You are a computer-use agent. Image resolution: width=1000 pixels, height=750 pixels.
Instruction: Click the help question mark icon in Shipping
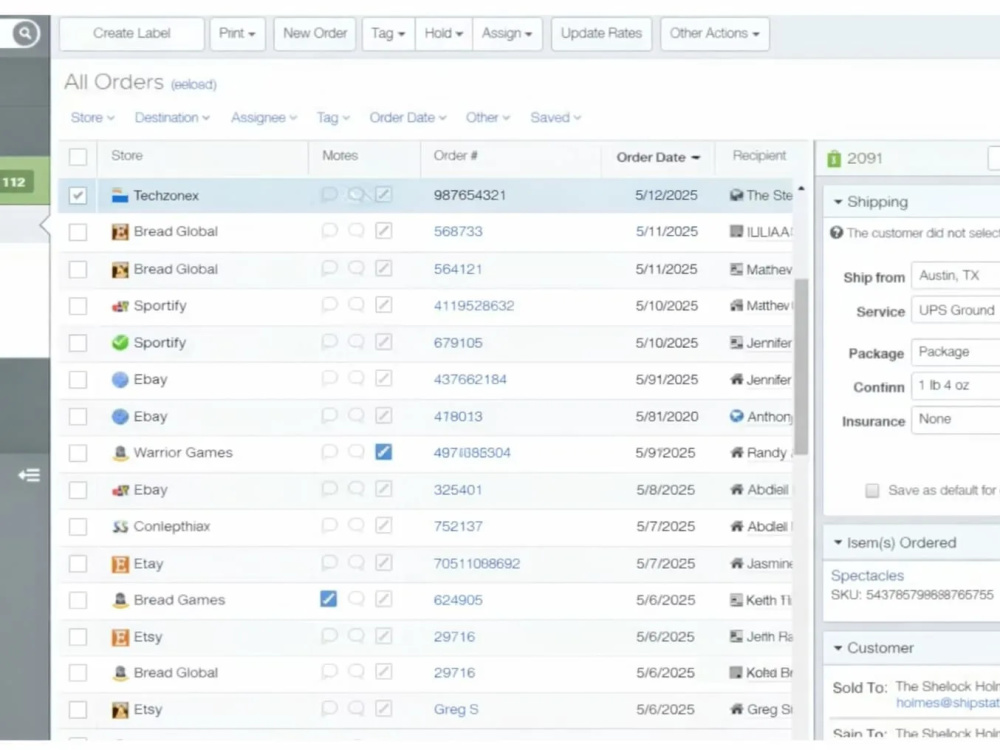pyautogui.click(x=836, y=233)
